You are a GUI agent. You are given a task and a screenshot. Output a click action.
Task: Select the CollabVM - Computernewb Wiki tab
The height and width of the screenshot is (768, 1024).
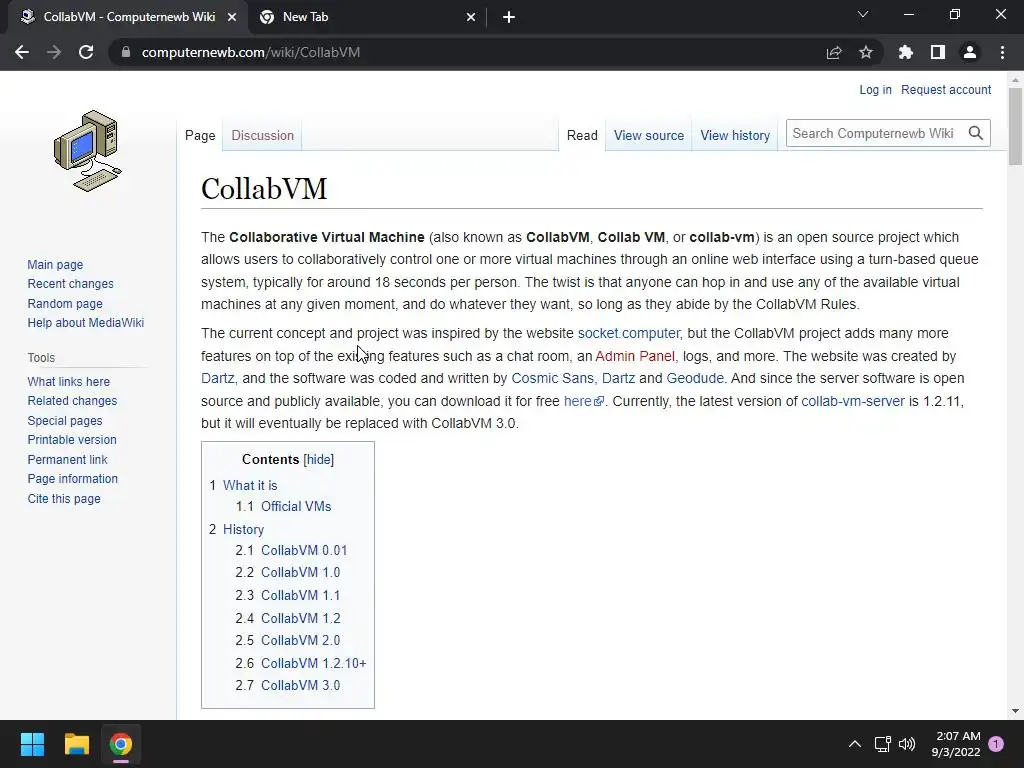click(x=129, y=17)
